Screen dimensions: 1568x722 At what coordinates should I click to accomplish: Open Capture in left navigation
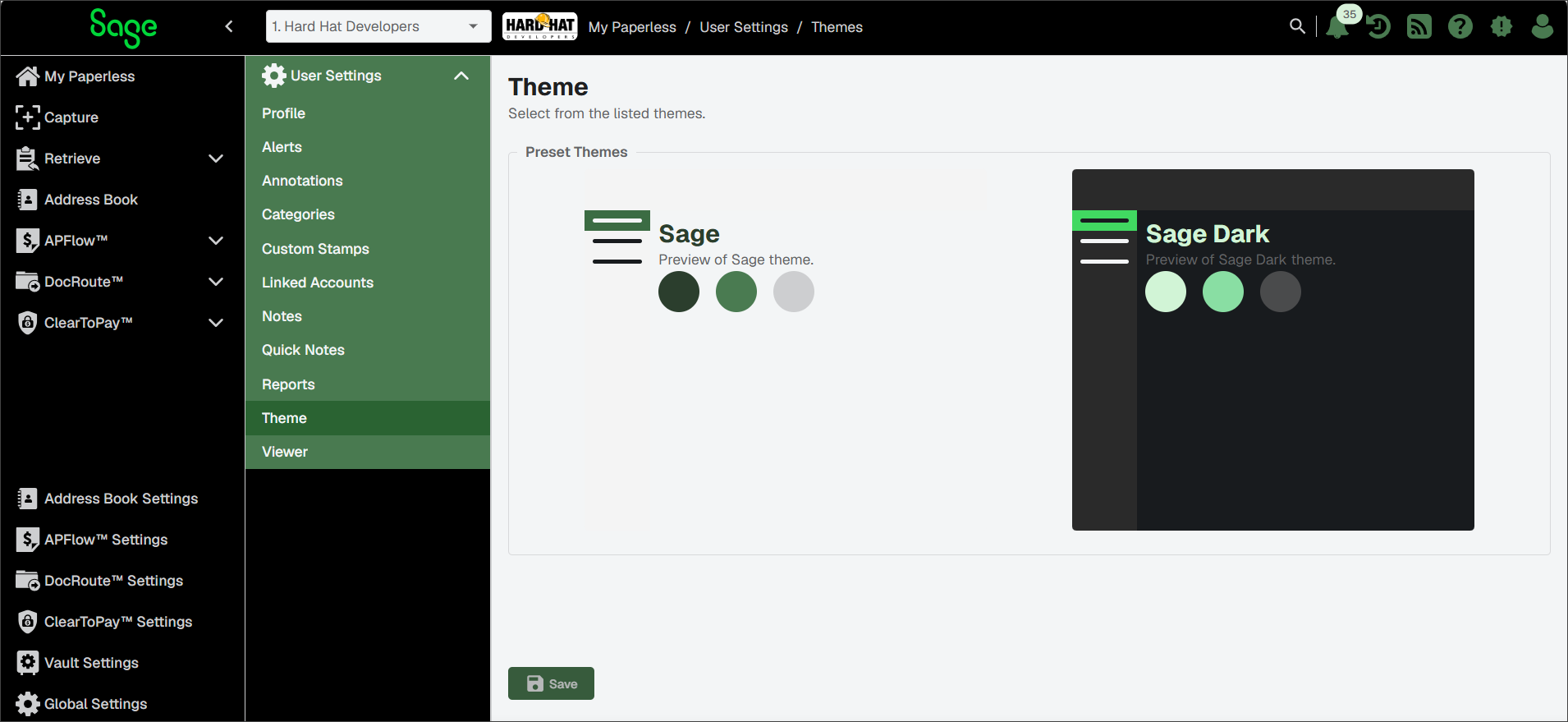tap(122, 117)
